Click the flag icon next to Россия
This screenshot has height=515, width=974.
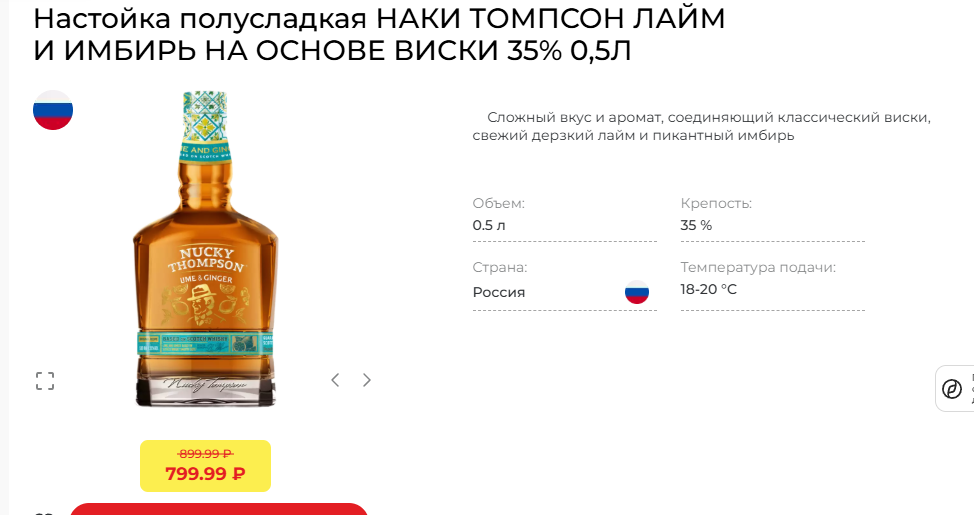coord(637,292)
